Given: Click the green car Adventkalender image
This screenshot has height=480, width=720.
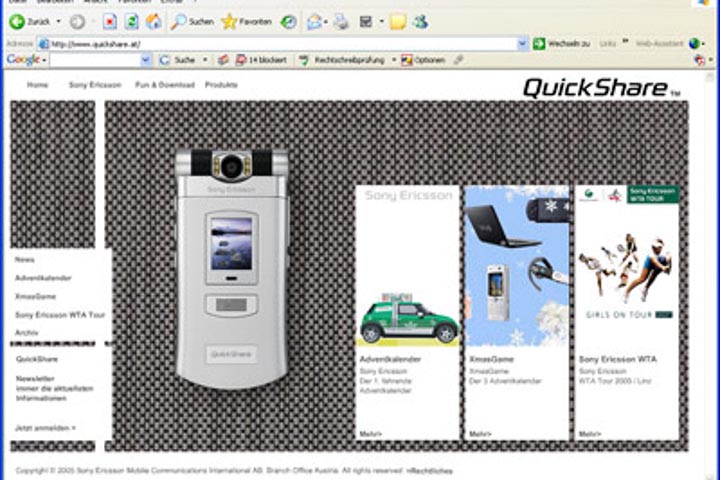Looking at the screenshot, I should pos(408,319).
